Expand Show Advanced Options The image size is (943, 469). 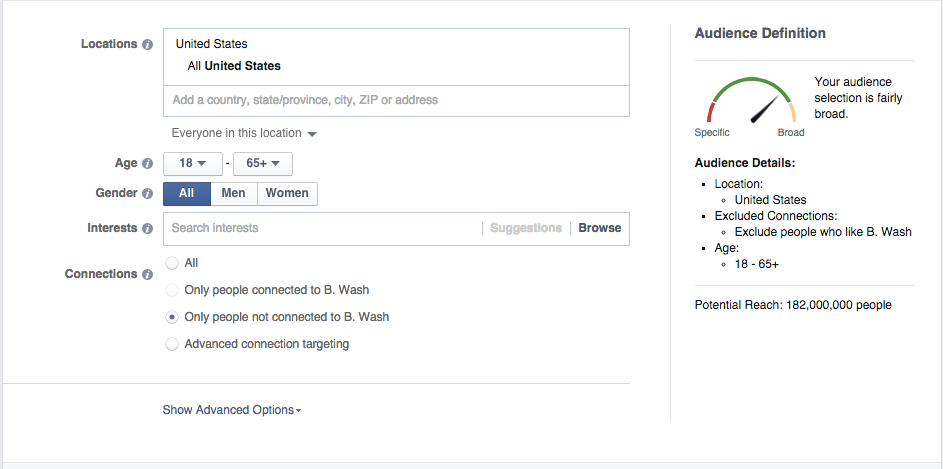(232, 410)
